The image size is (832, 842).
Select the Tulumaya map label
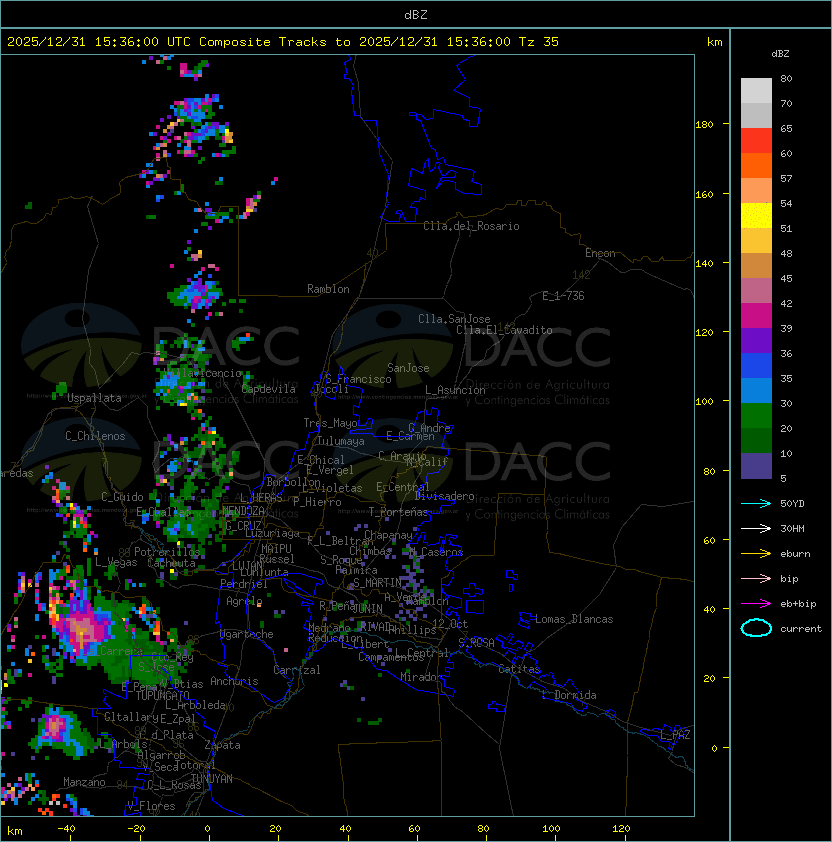click(341, 441)
